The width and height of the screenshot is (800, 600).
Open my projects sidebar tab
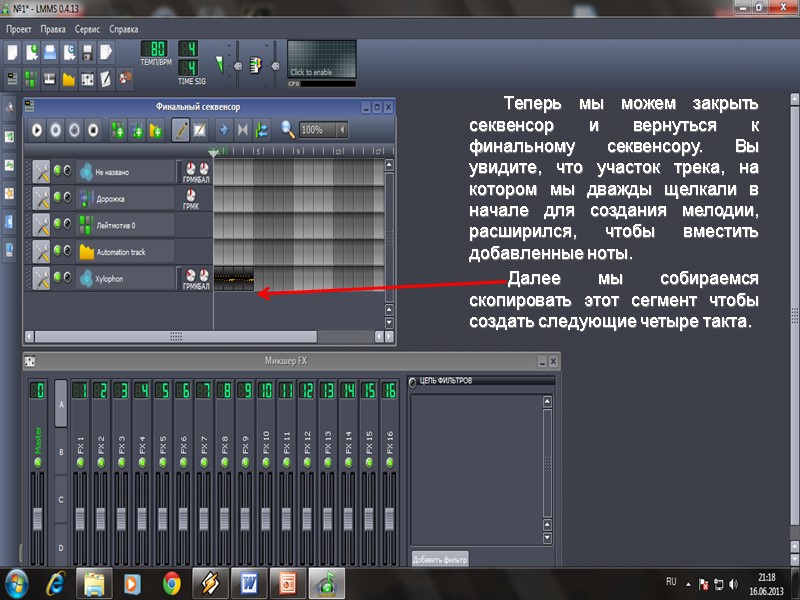(x=10, y=137)
